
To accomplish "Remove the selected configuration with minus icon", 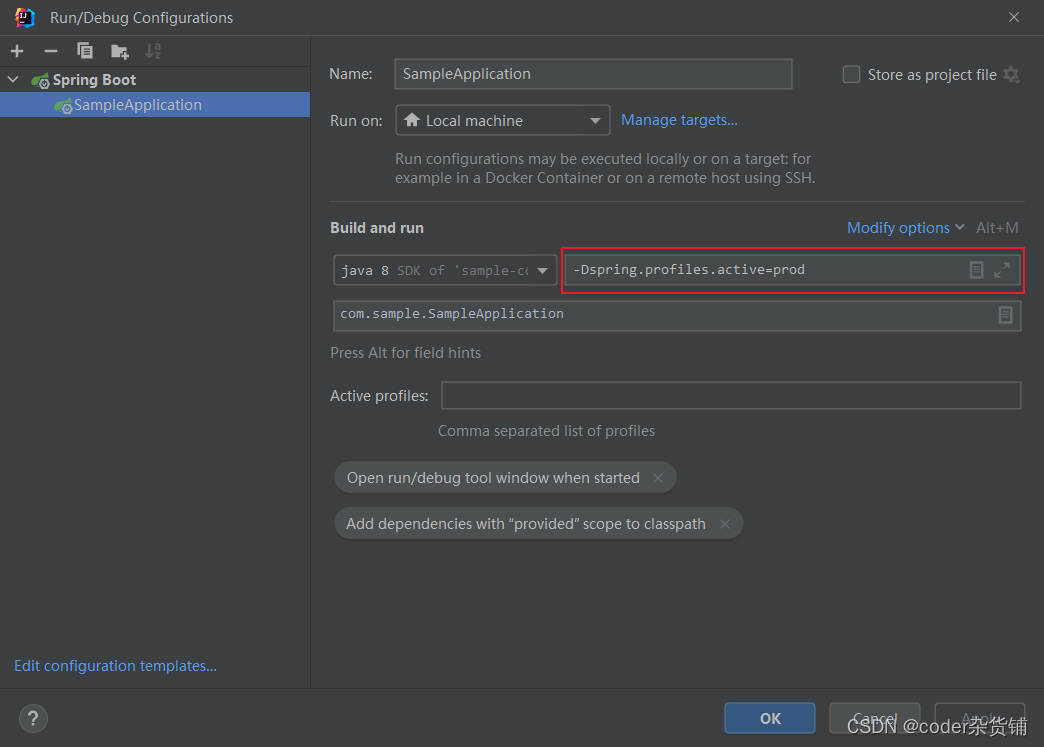I will click(51, 51).
